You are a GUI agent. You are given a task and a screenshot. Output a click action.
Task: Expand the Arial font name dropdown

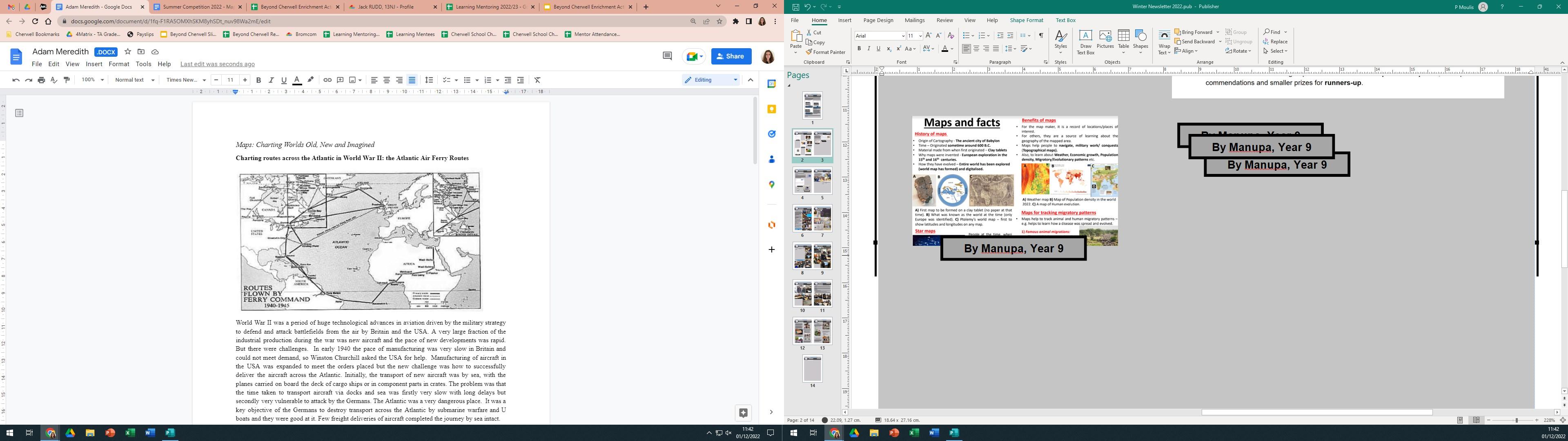pos(903,36)
